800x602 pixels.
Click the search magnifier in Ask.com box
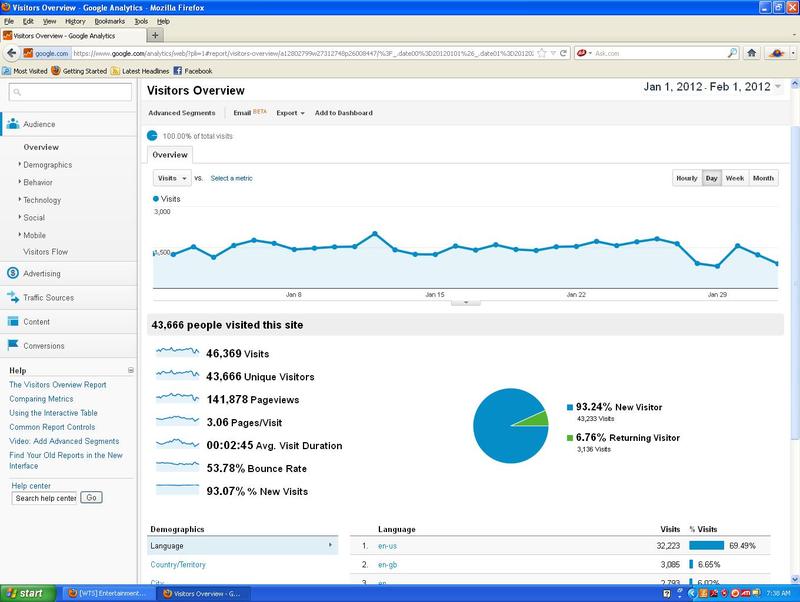click(732, 53)
